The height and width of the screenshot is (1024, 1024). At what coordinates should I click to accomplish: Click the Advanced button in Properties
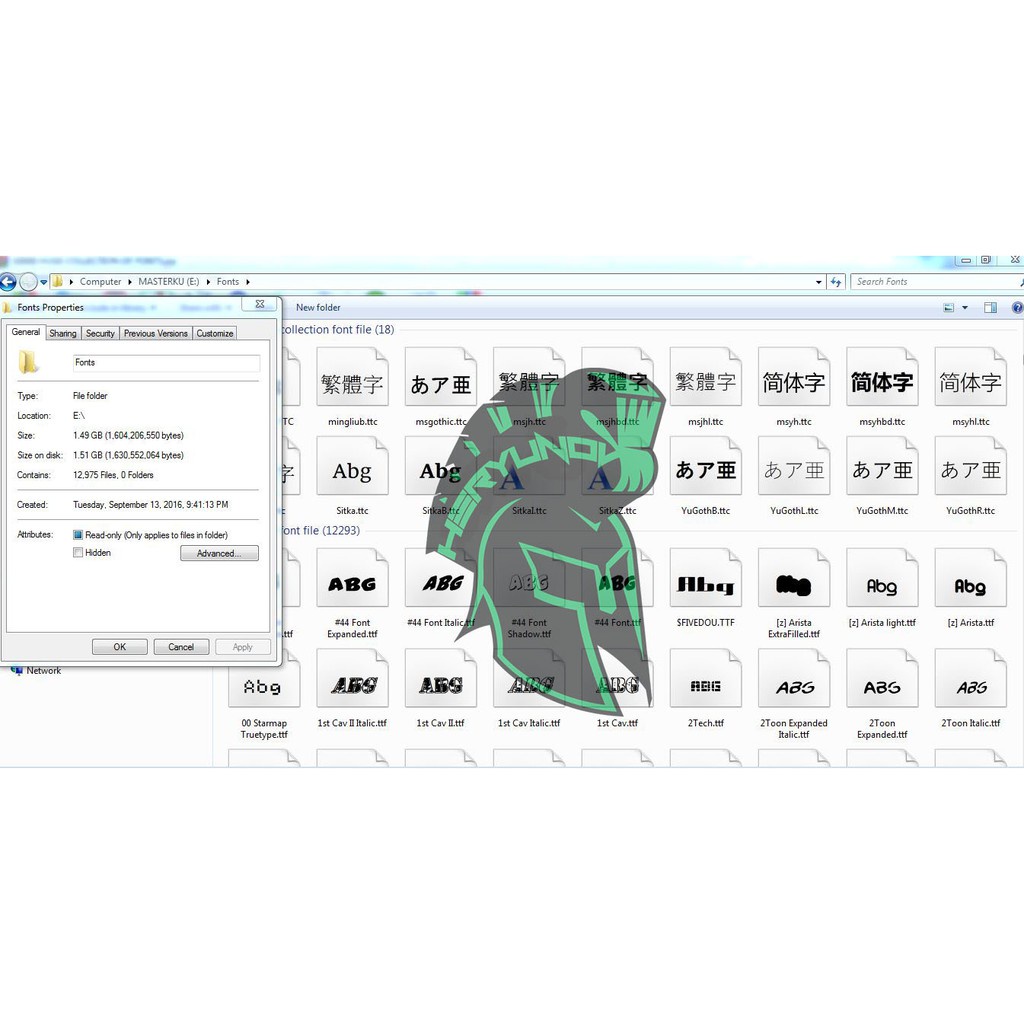(x=219, y=552)
